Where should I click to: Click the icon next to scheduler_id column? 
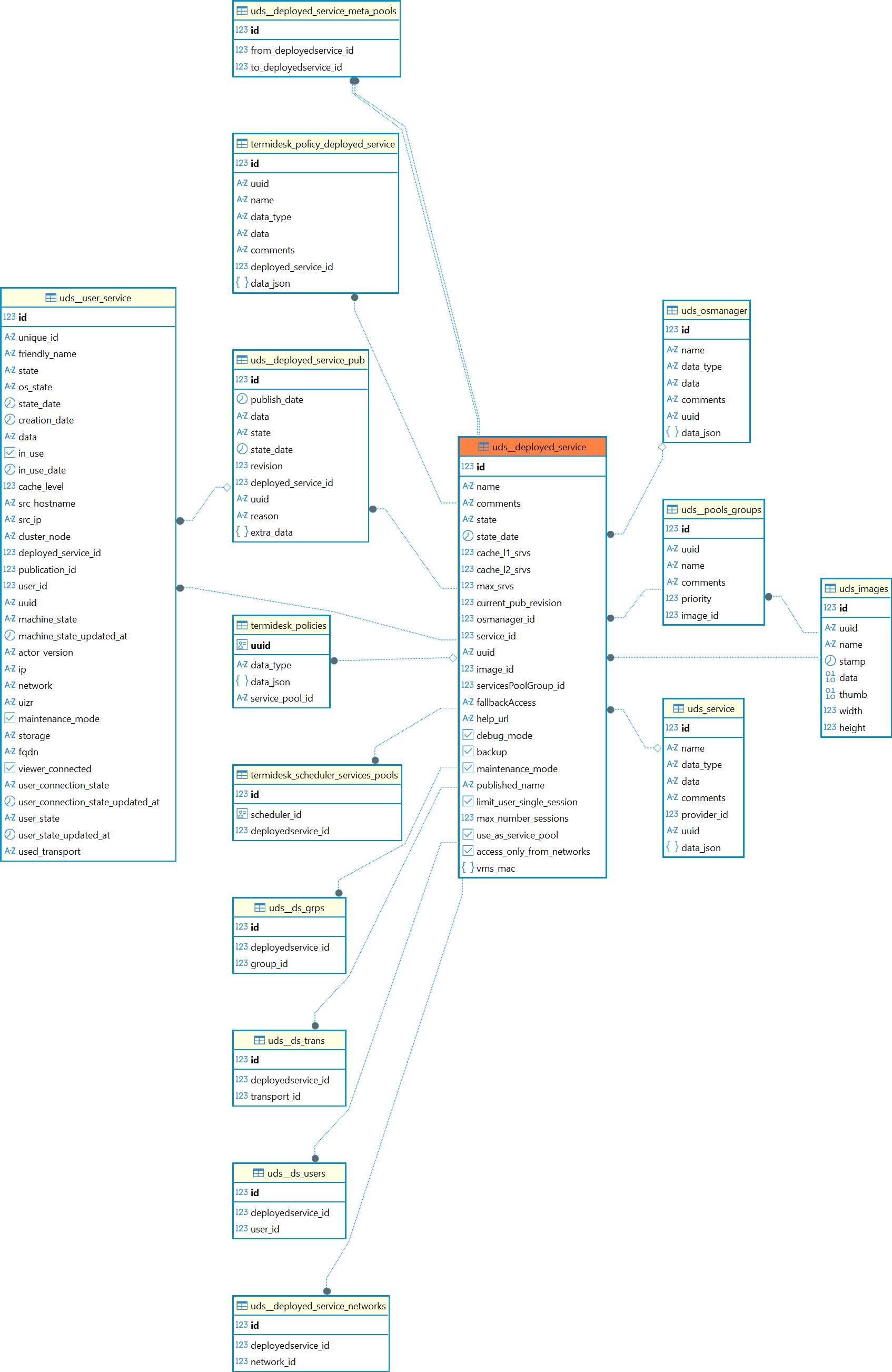(x=242, y=814)
